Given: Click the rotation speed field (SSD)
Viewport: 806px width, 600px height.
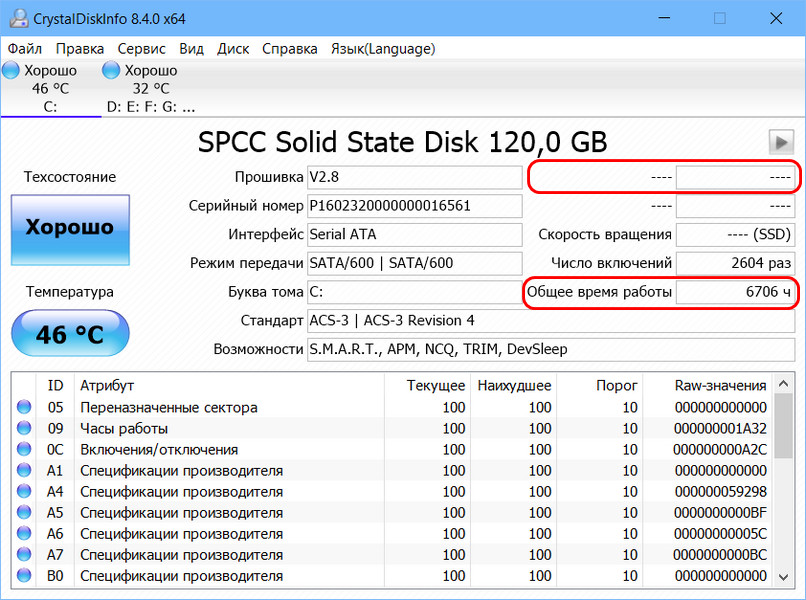Looking at the screenshot, I should (736, 235).
